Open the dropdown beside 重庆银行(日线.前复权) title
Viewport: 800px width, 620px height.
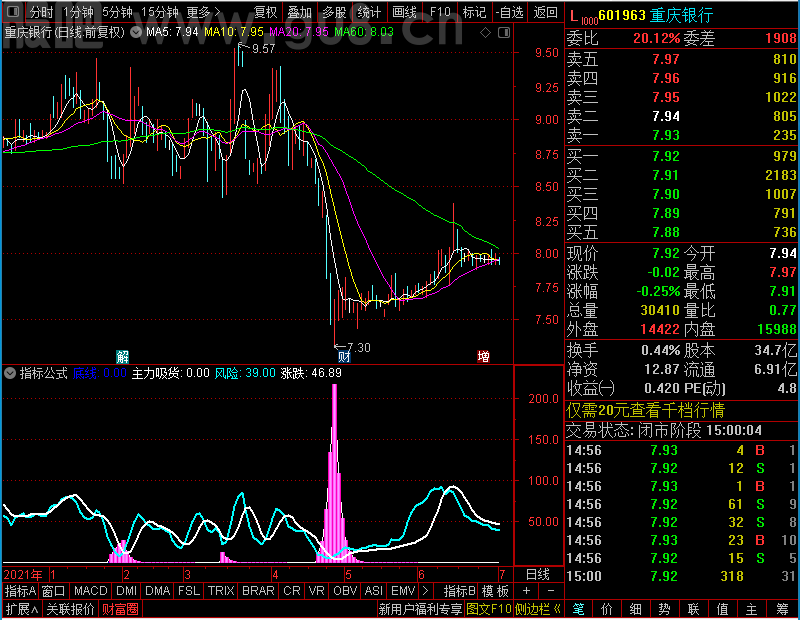click(136, 33)
